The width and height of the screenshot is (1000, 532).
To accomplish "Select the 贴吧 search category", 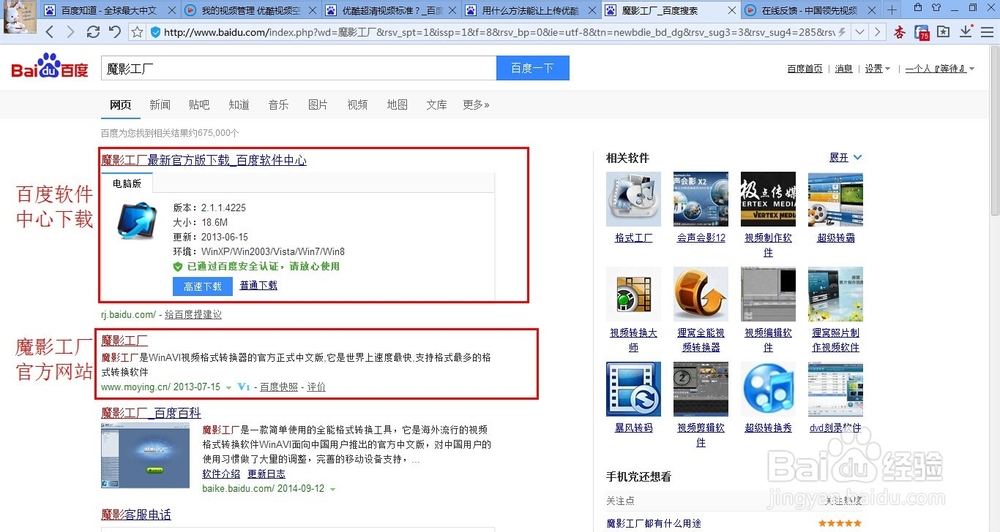I will point(199,105).
